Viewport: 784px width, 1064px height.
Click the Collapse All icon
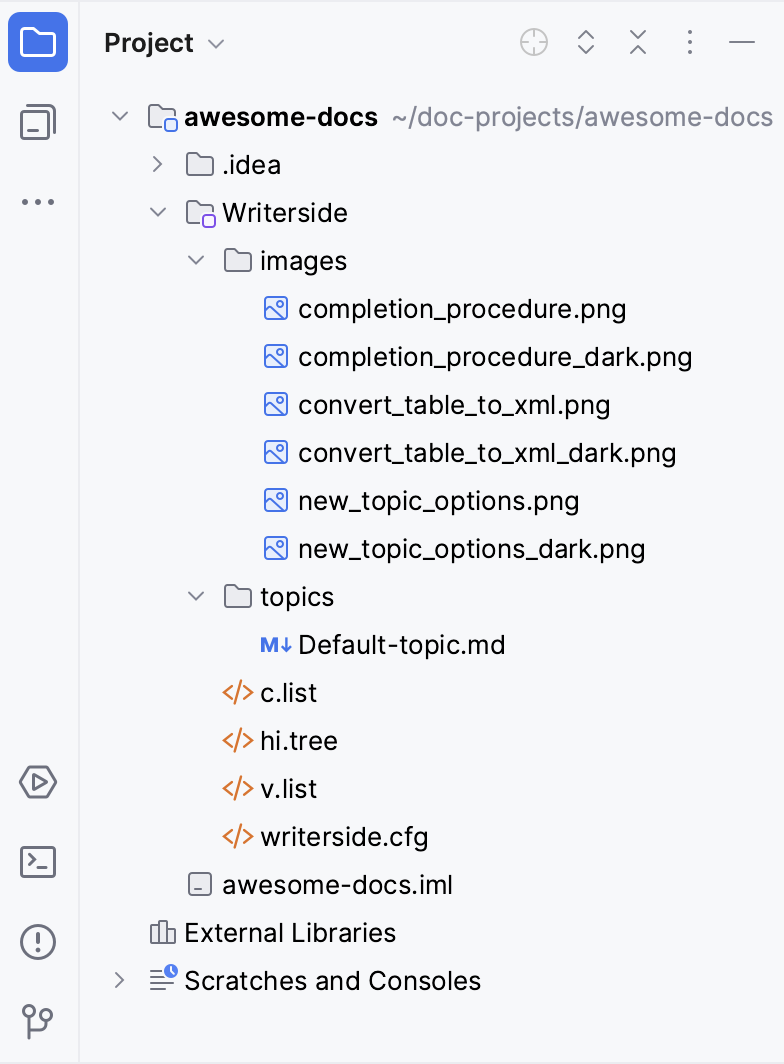tap(638, 43)
